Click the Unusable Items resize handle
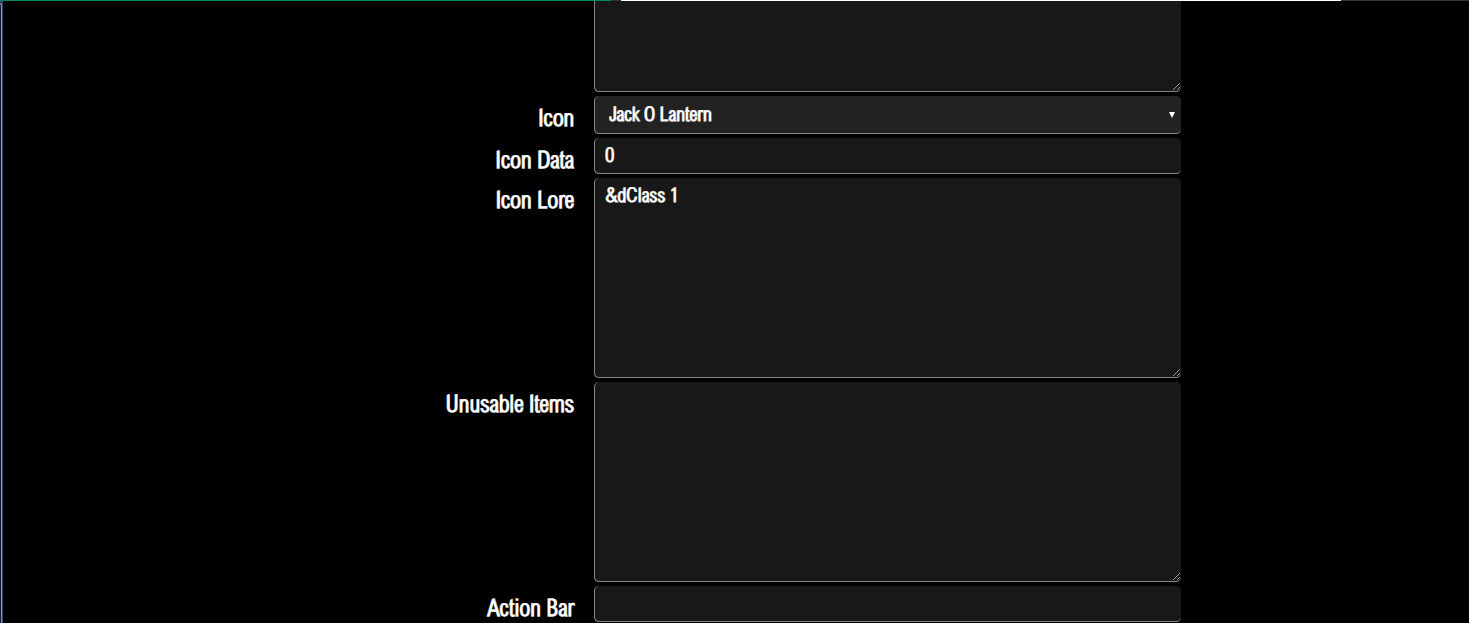 click(1175, 576)
